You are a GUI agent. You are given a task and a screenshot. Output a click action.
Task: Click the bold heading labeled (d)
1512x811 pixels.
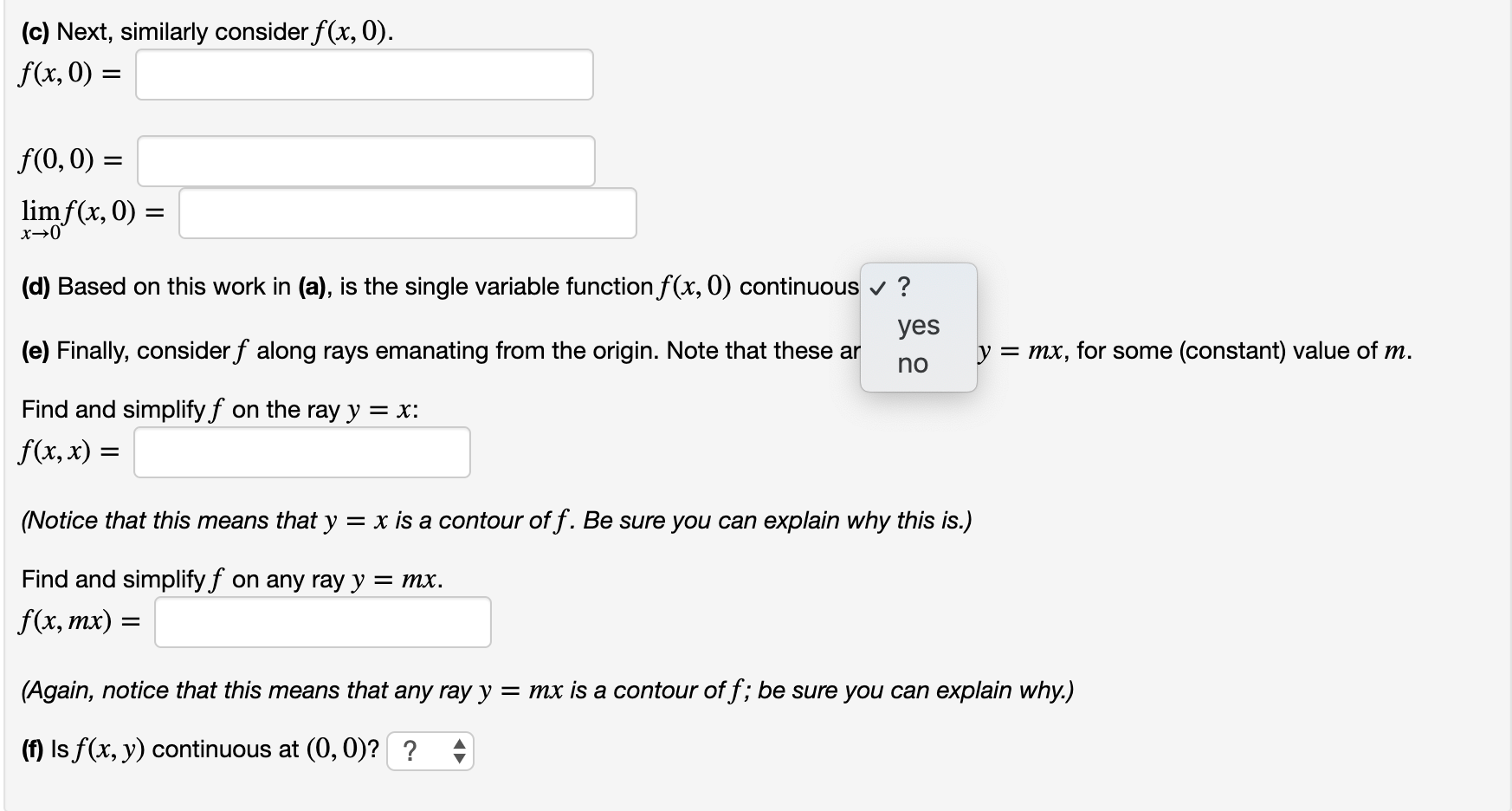coord(38,286)
